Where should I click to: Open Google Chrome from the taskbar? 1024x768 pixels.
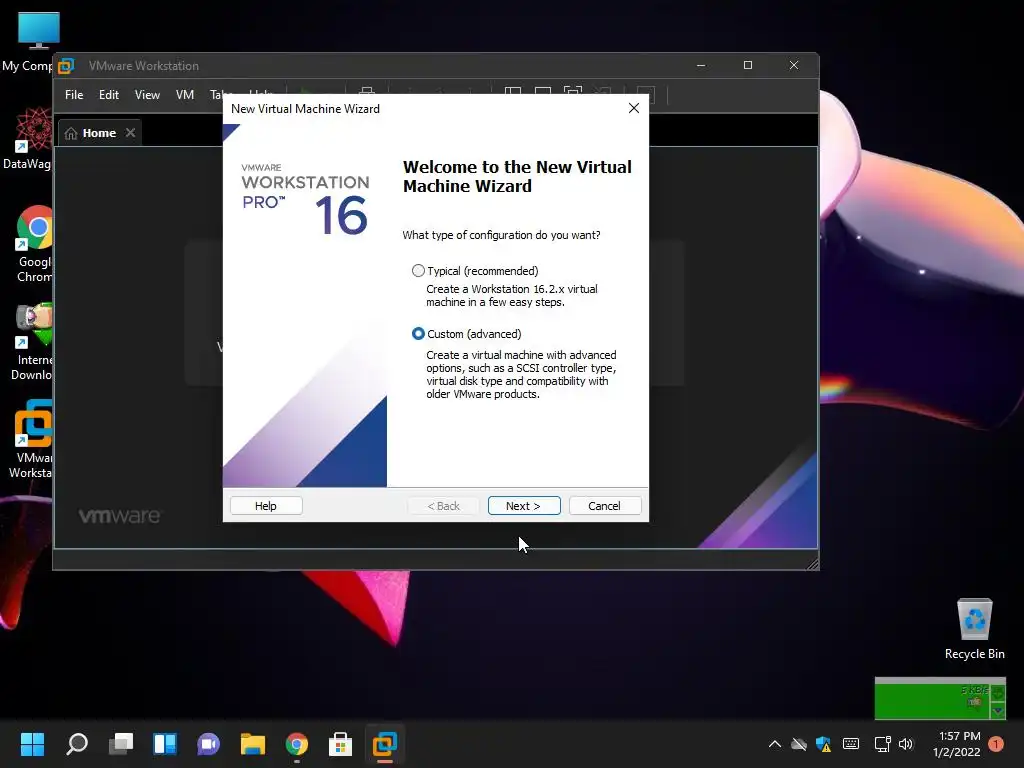(x=296, y=744)
